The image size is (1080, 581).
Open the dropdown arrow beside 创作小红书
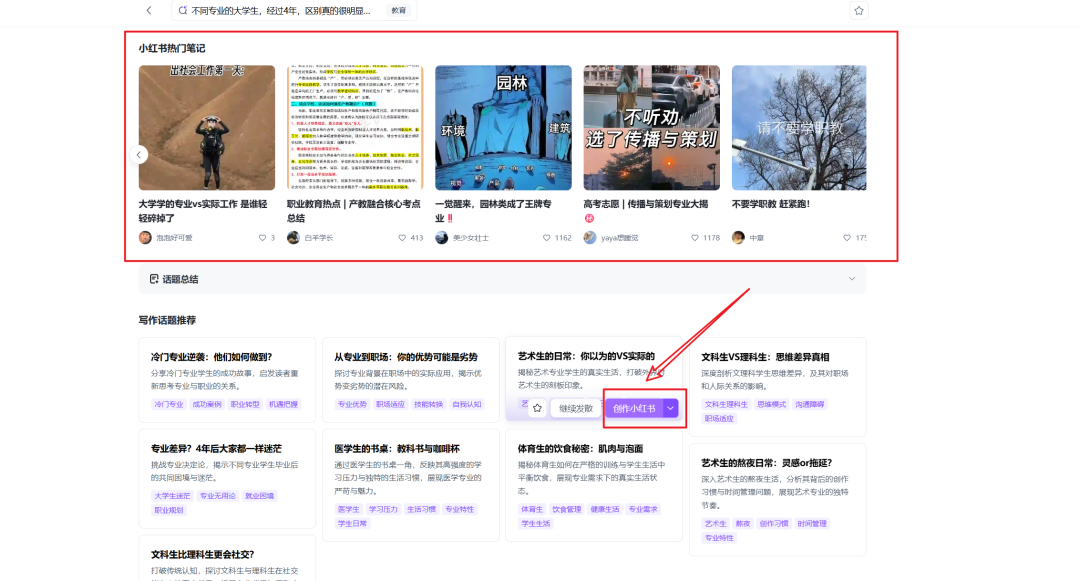tap(670, 408)
